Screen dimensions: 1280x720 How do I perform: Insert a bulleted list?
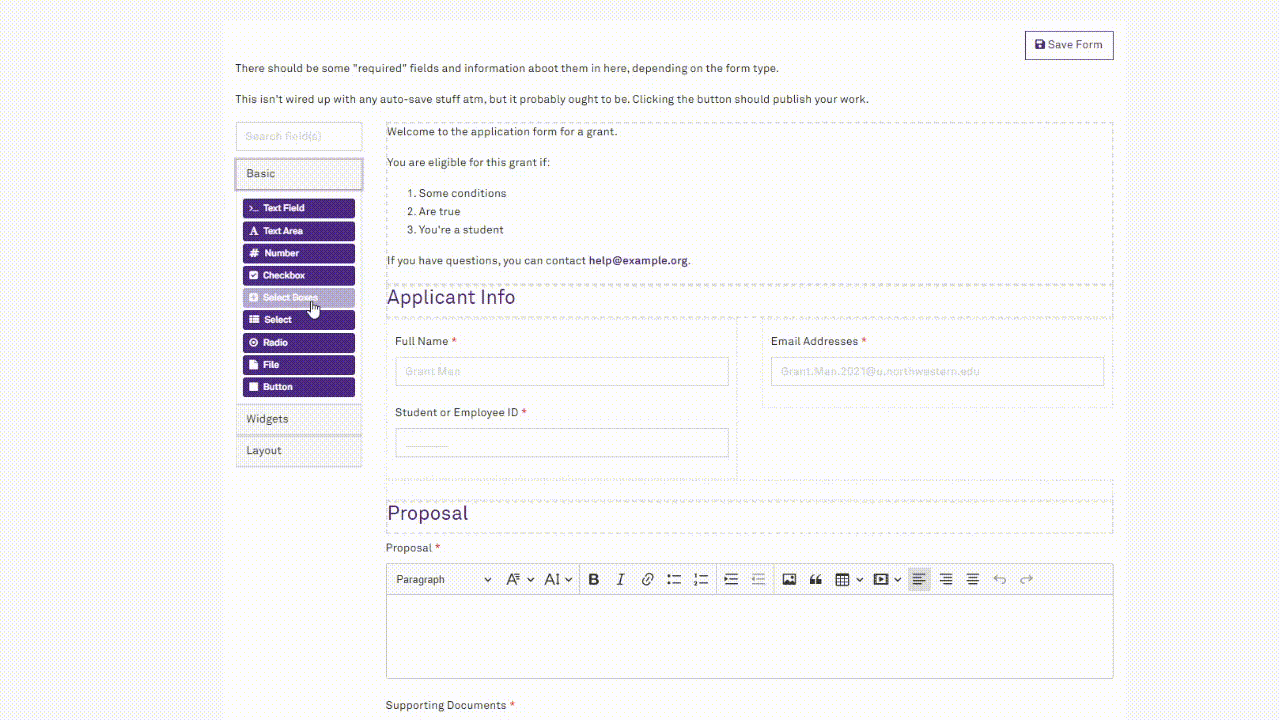tap(674, 580)
